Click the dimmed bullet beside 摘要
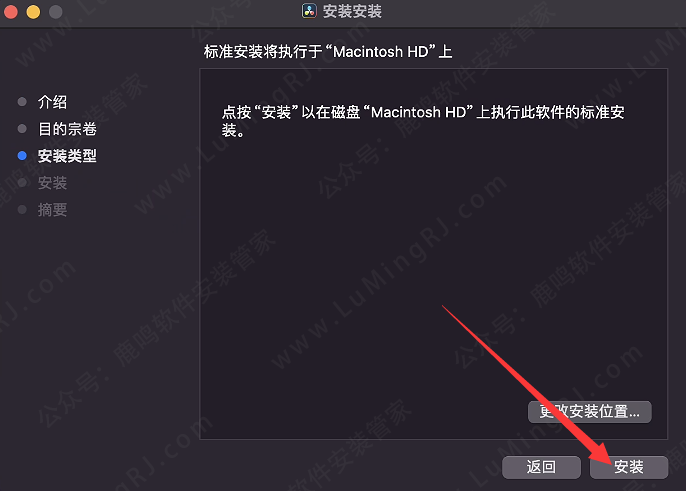Screen dimensions: 686x491 tap(22, 210)
